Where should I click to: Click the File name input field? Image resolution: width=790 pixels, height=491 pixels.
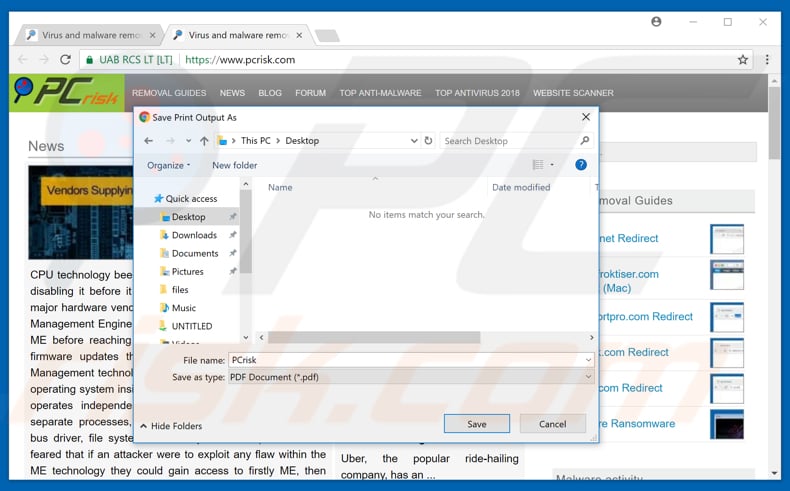pyautogui.click(x=406, y=360)
